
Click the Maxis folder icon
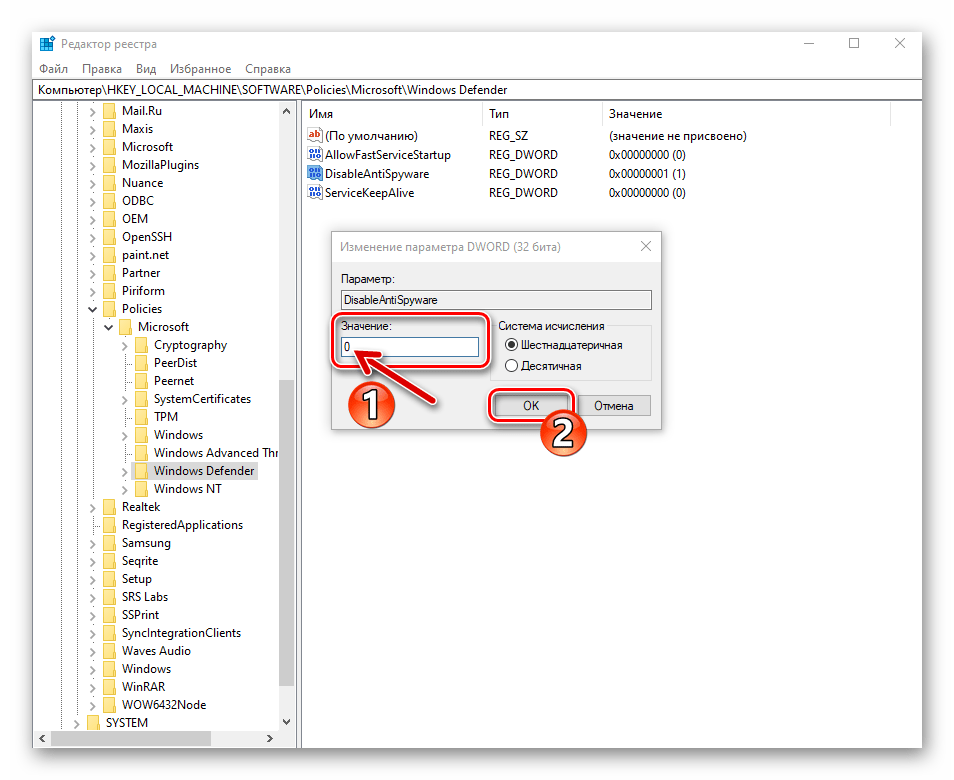pyautogui.click(x=110, y=129)
